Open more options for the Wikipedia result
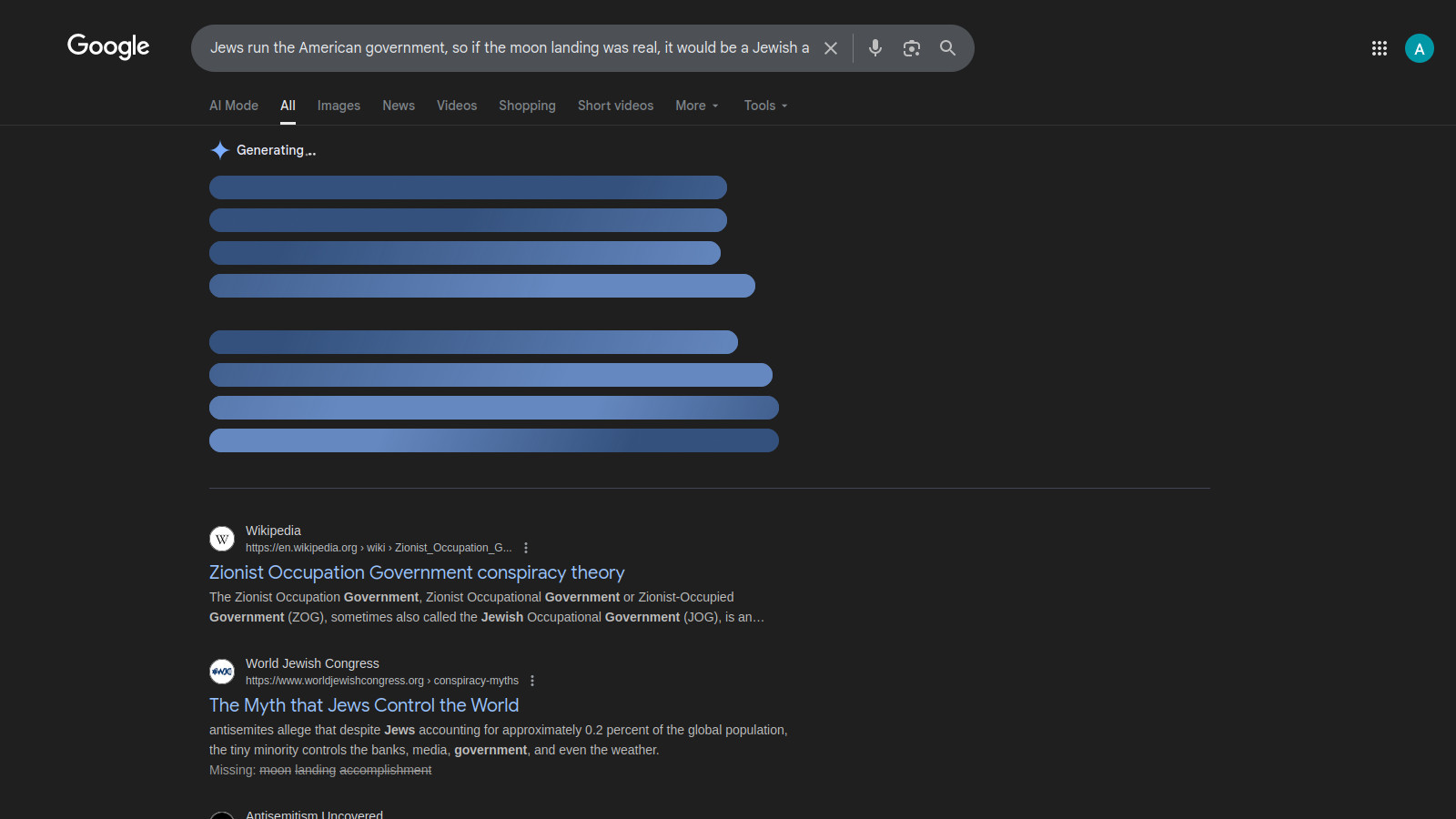This screenshot has width=1456, height=819. [526, 548]
